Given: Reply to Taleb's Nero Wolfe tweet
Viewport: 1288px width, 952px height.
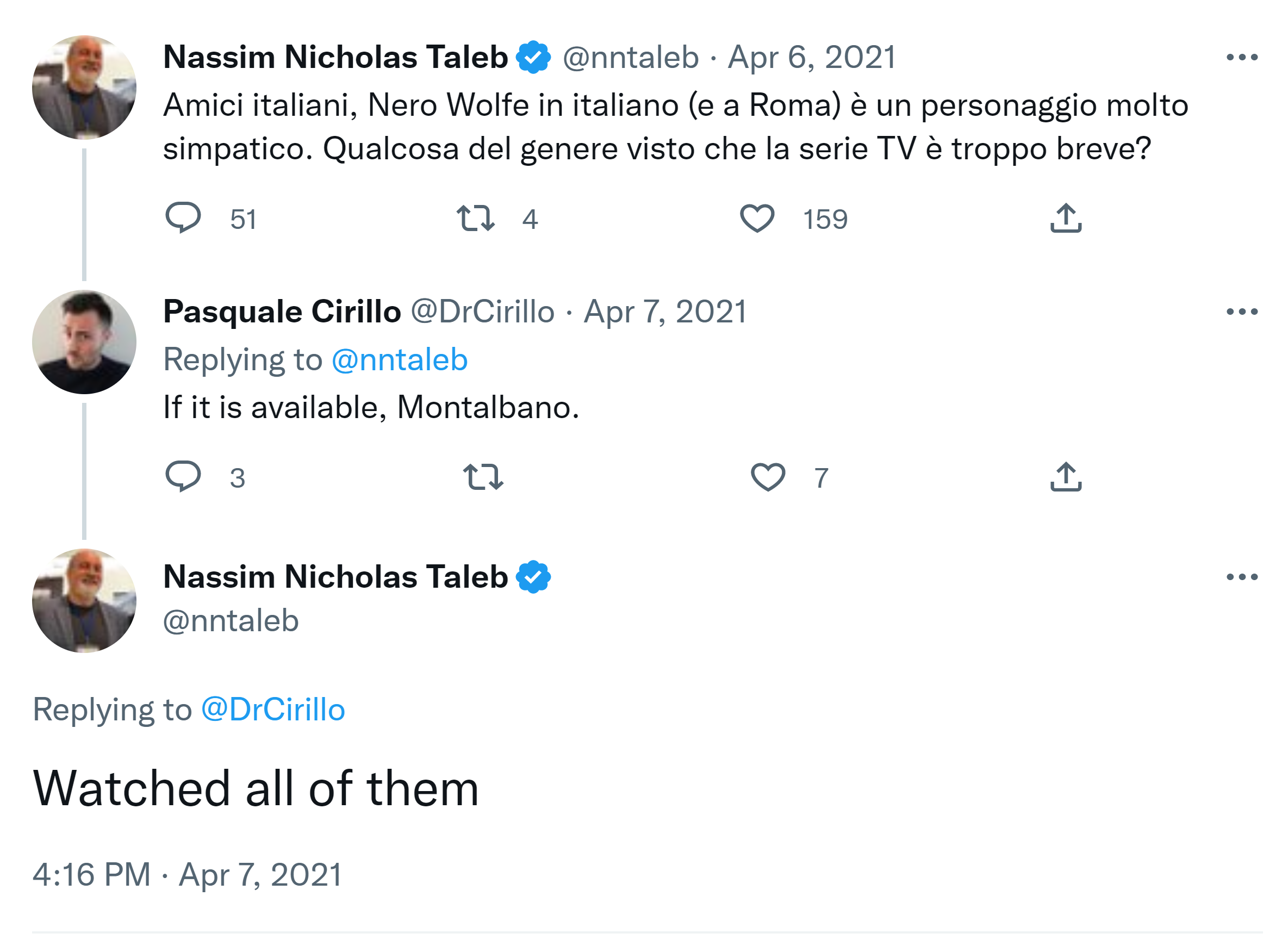Looking at the screenshot, I should 183,218.
